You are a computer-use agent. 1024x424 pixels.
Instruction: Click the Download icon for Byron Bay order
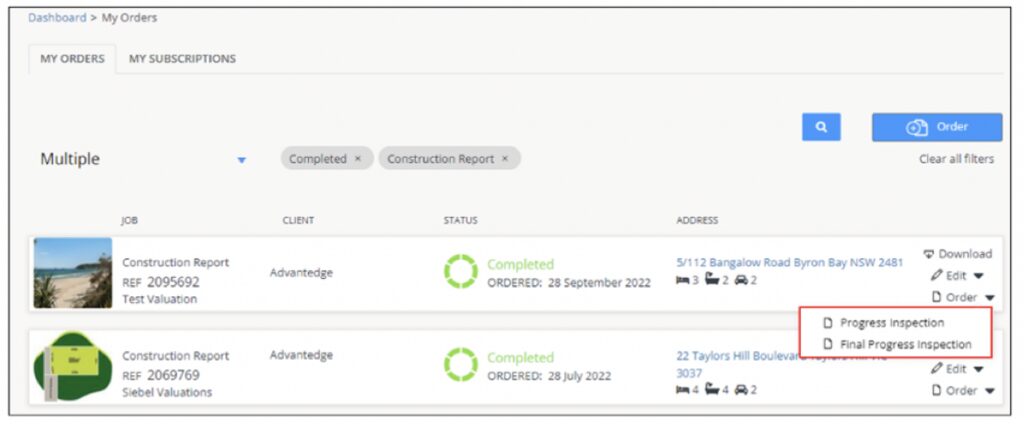pos(929,254)
